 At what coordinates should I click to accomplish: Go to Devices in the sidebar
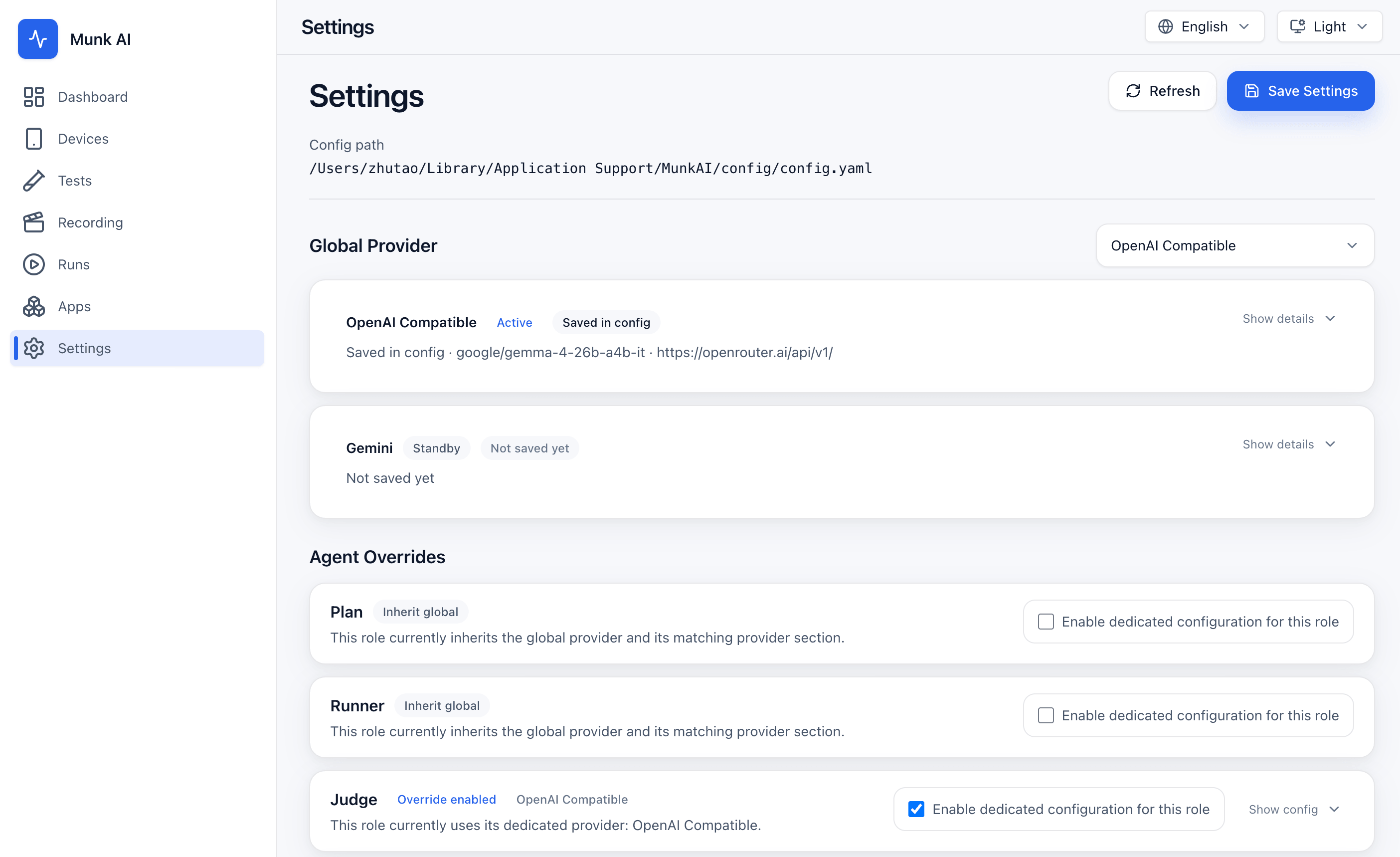(x=137, y=139)
